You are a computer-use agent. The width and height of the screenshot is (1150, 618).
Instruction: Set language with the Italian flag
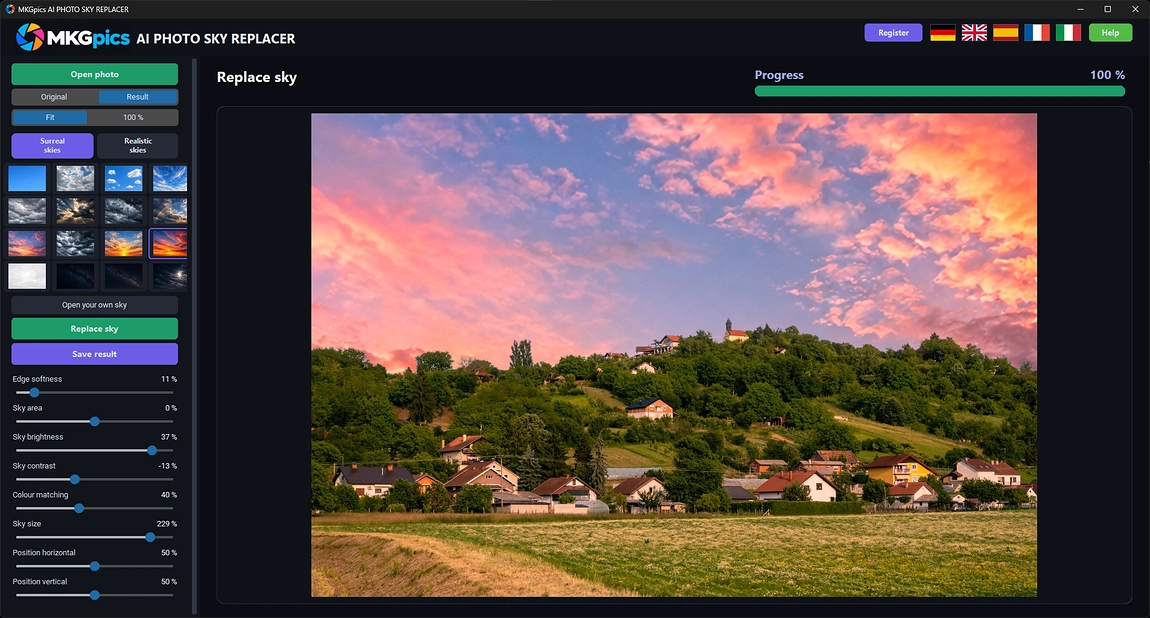click(x=1069, y=32)
